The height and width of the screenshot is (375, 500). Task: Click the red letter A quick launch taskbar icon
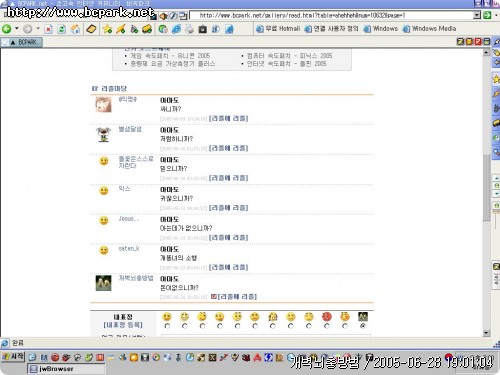(257, 358)
